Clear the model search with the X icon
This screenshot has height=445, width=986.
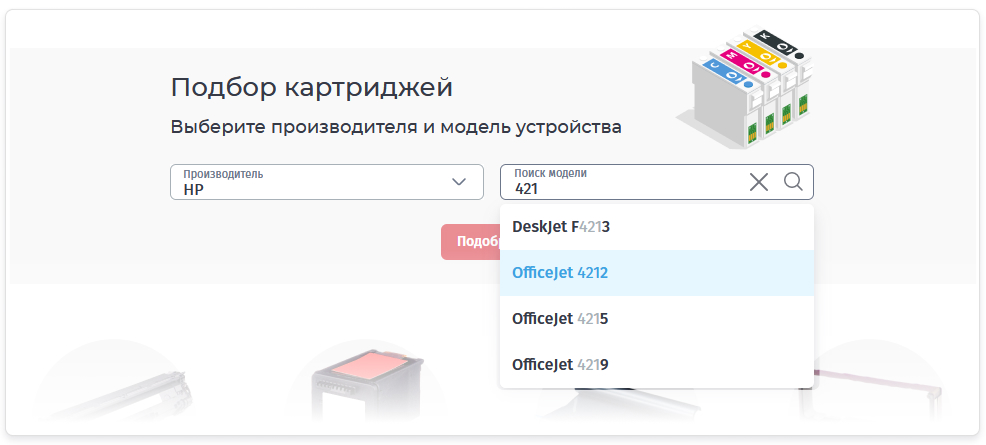point(759,182)
